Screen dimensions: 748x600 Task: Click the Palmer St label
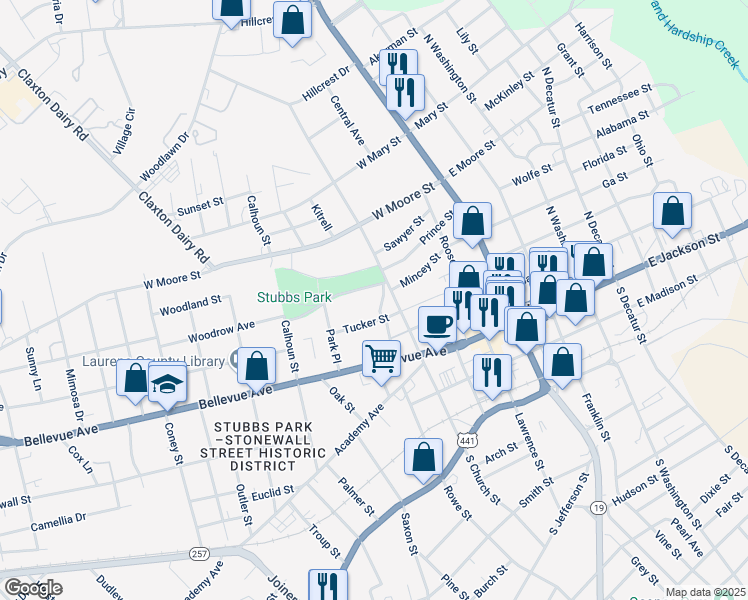356,497
